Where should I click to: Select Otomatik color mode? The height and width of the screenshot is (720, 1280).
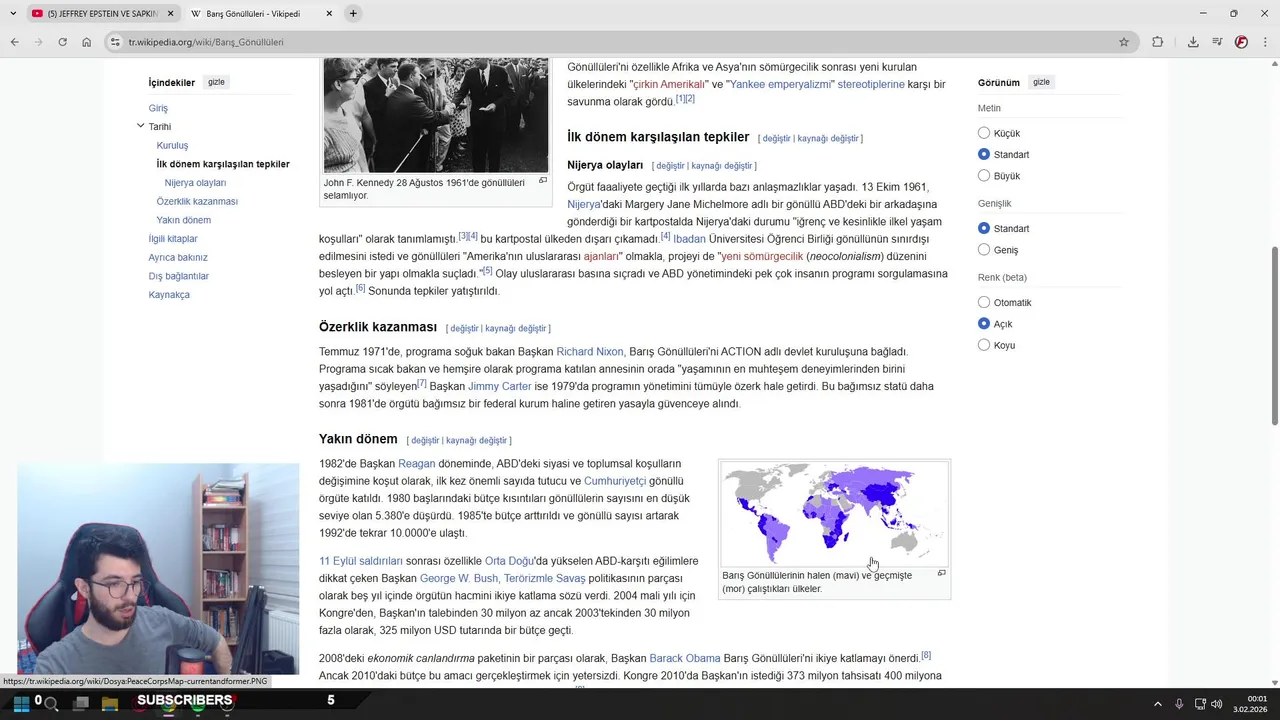(984, 302)
